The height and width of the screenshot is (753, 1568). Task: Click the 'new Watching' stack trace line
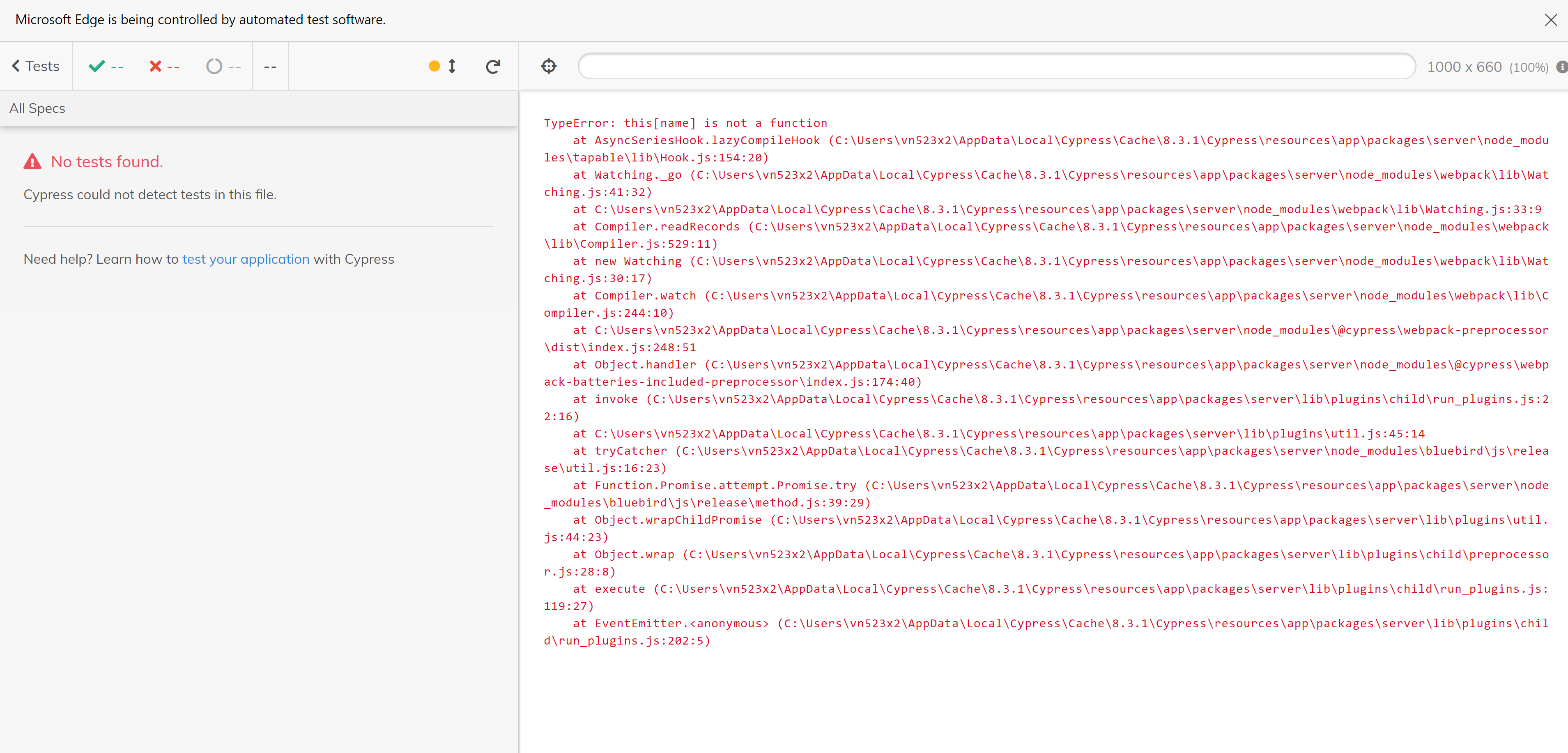pos(1046,269)
